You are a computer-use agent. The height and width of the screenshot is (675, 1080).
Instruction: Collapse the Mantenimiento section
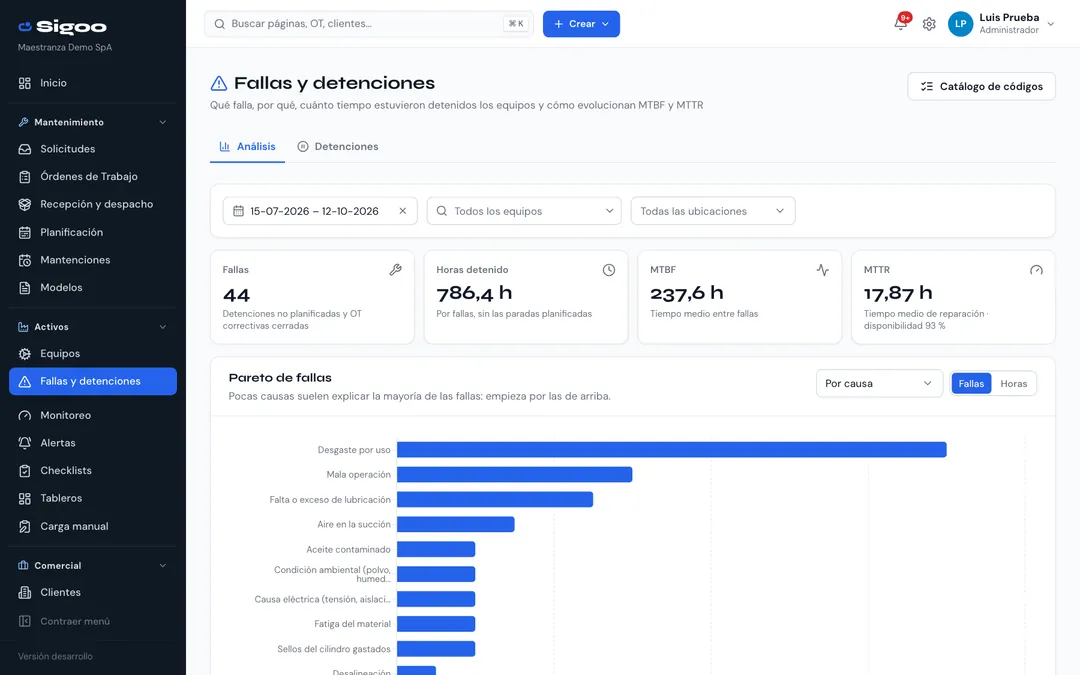pos(163,123)
